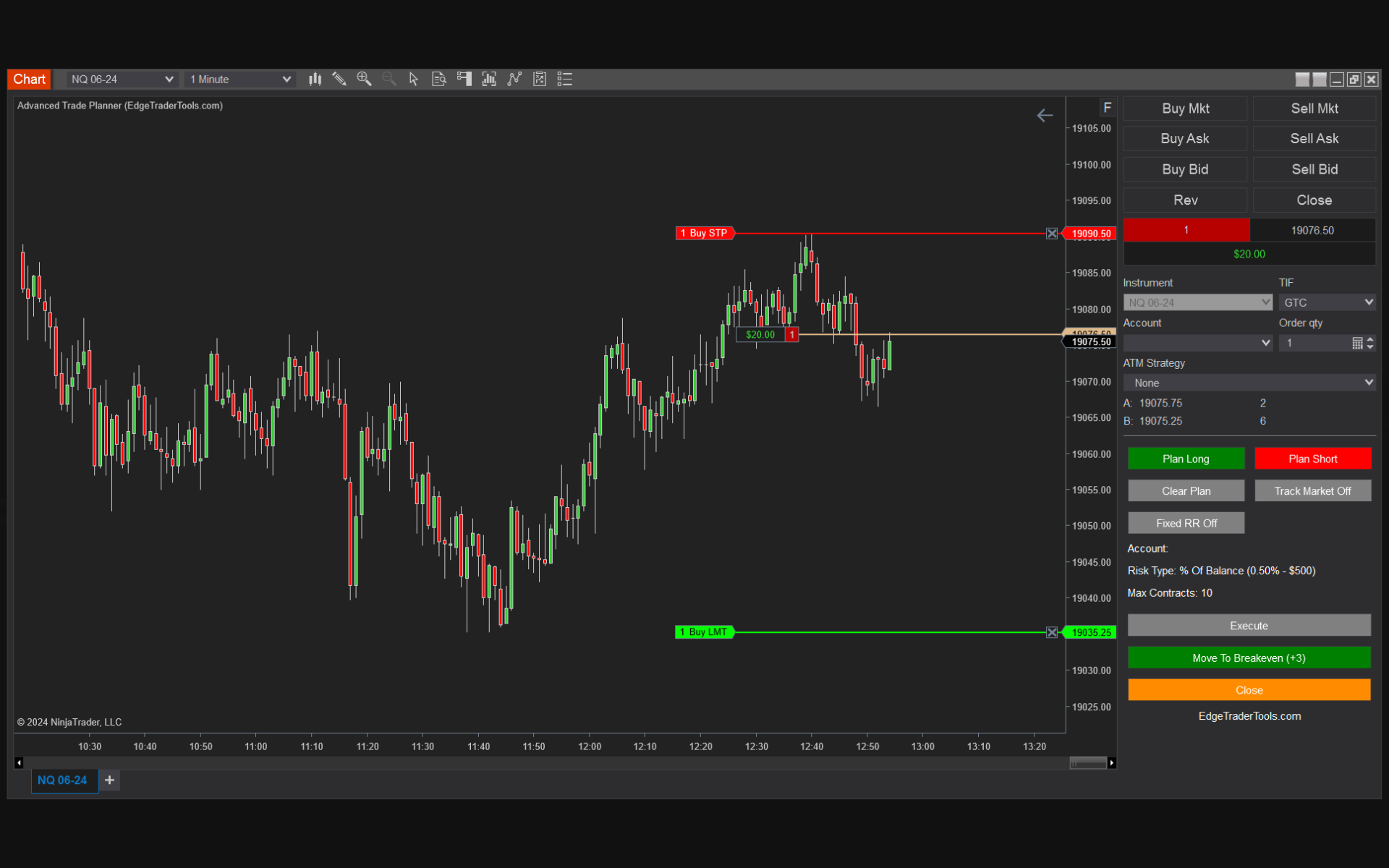Click the horizontal scrollbar left arrow

pos(19,762)
